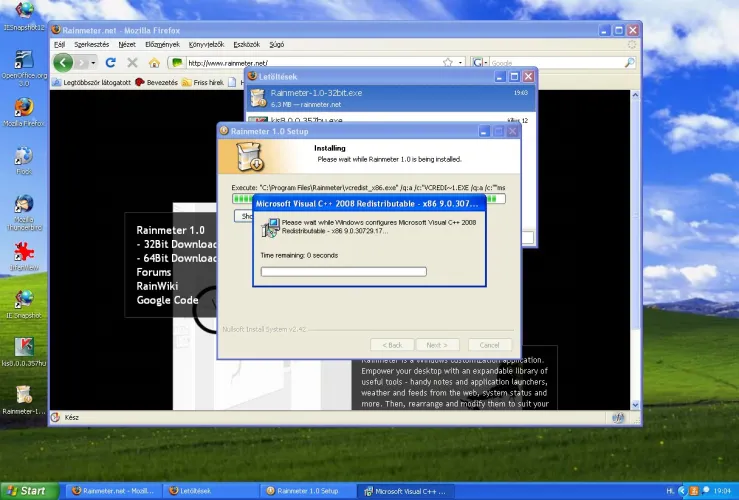Click status bar icon at Firefox bottom right

pos(618,418)
